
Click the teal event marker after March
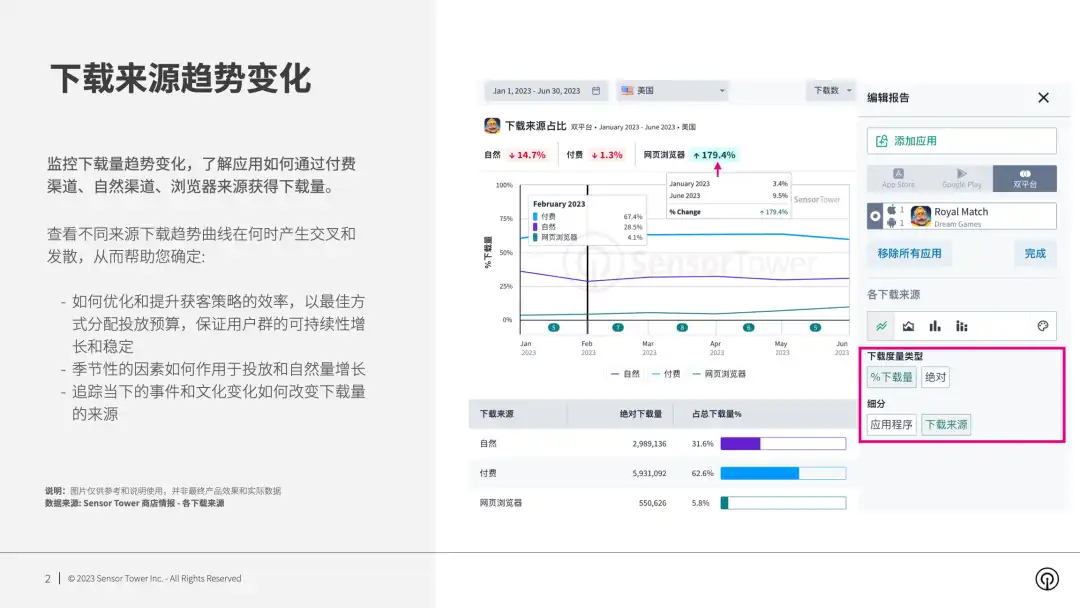[x=682, y=328]
